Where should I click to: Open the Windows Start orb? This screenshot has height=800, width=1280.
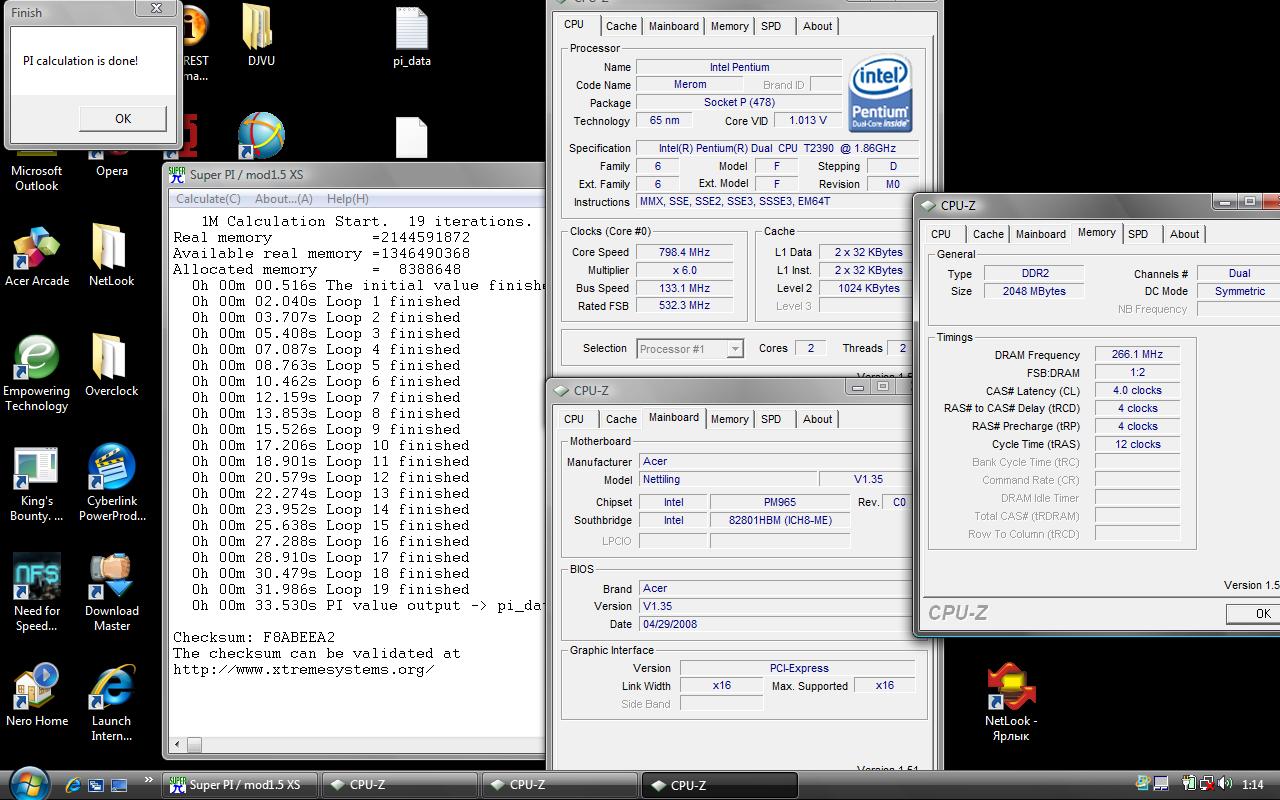[x=27, y=783]
